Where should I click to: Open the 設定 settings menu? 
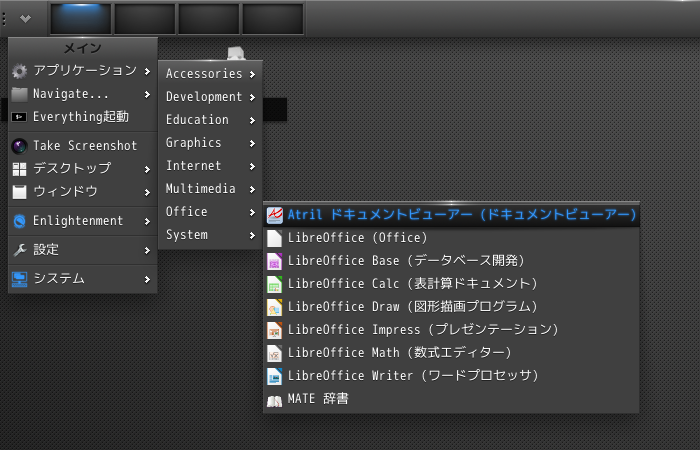pos(83,250)
